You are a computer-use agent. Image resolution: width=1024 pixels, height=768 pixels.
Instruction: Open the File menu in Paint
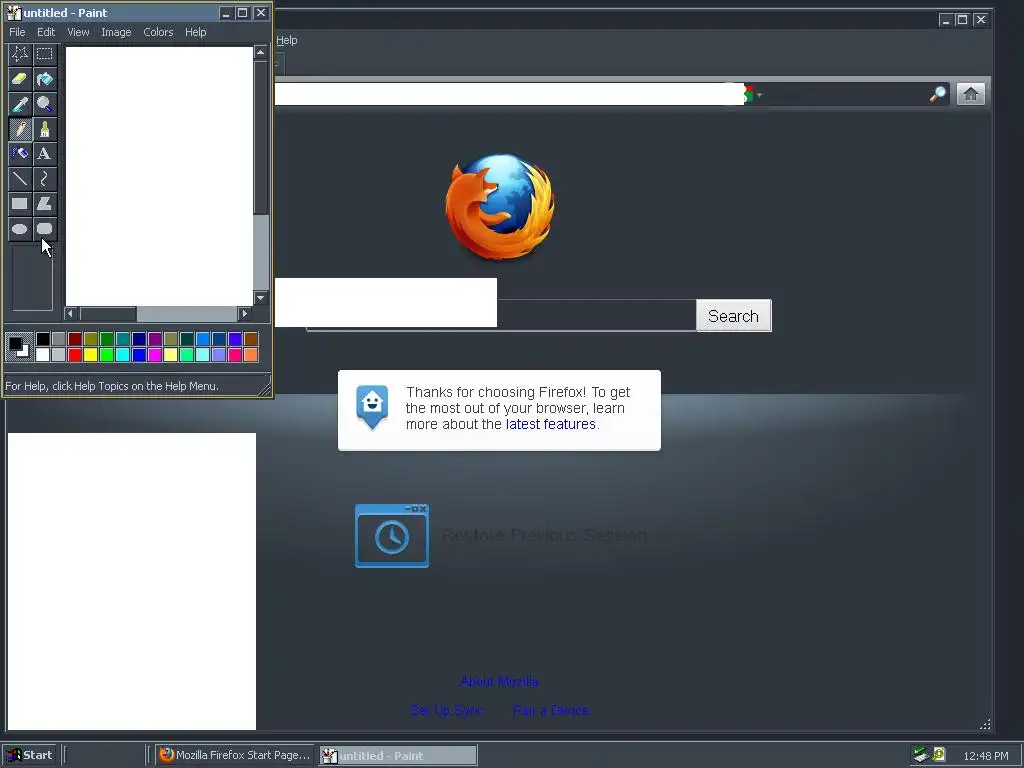click(17, 32)
